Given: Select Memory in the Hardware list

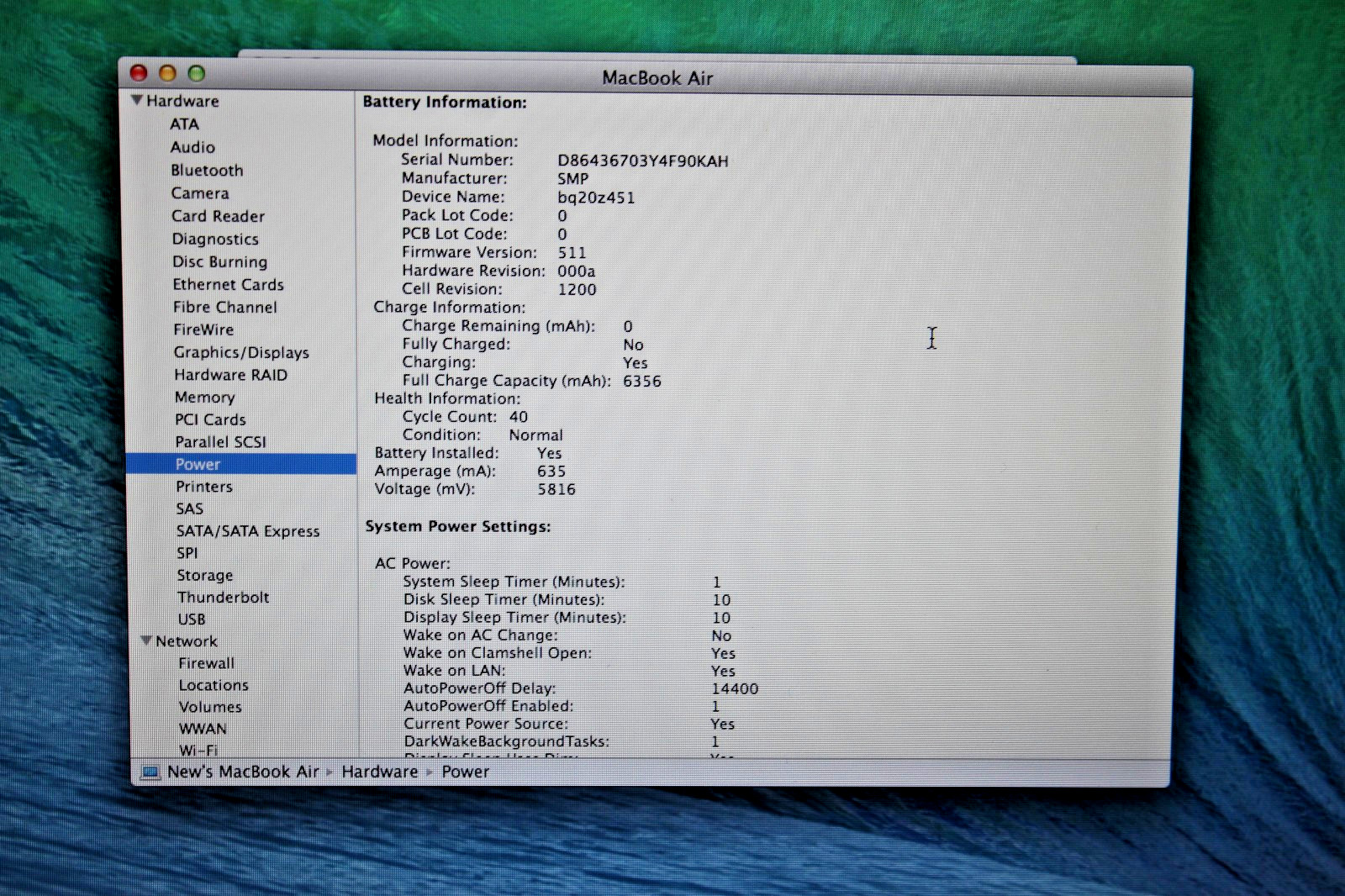Looking at the screenshot, I should [205, 397].
